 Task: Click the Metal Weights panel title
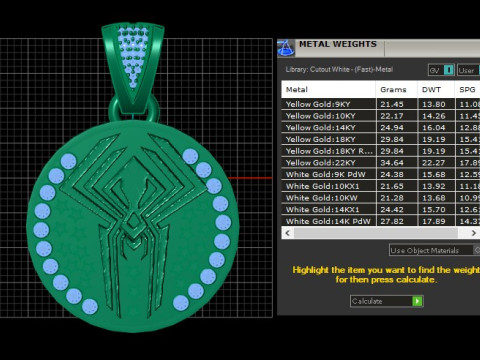338,44
